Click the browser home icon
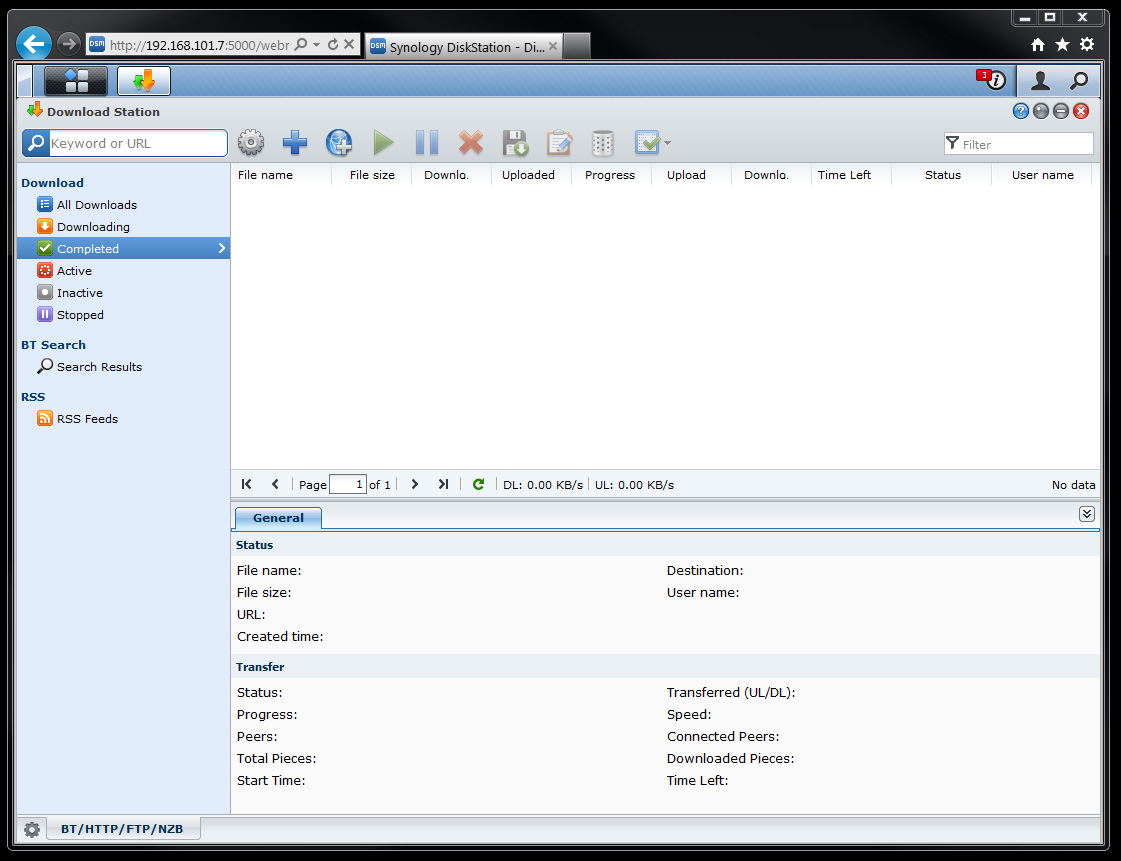Viewport: 1121px width, 861px height. pos(1038,45)
